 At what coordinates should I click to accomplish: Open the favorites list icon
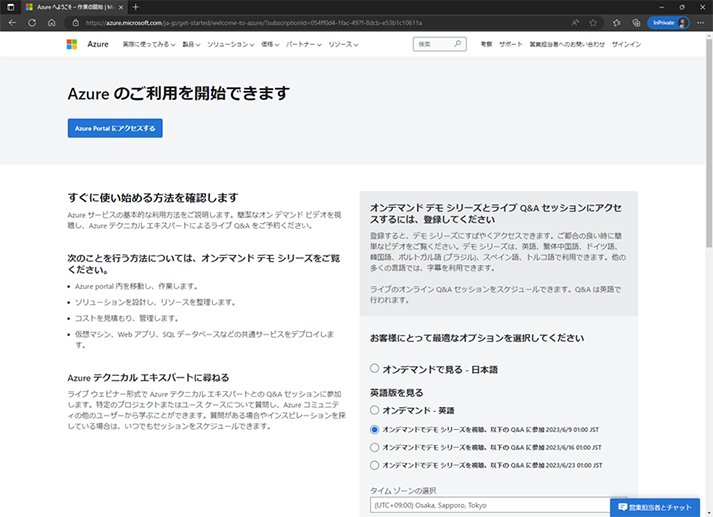tap(617, 23)
